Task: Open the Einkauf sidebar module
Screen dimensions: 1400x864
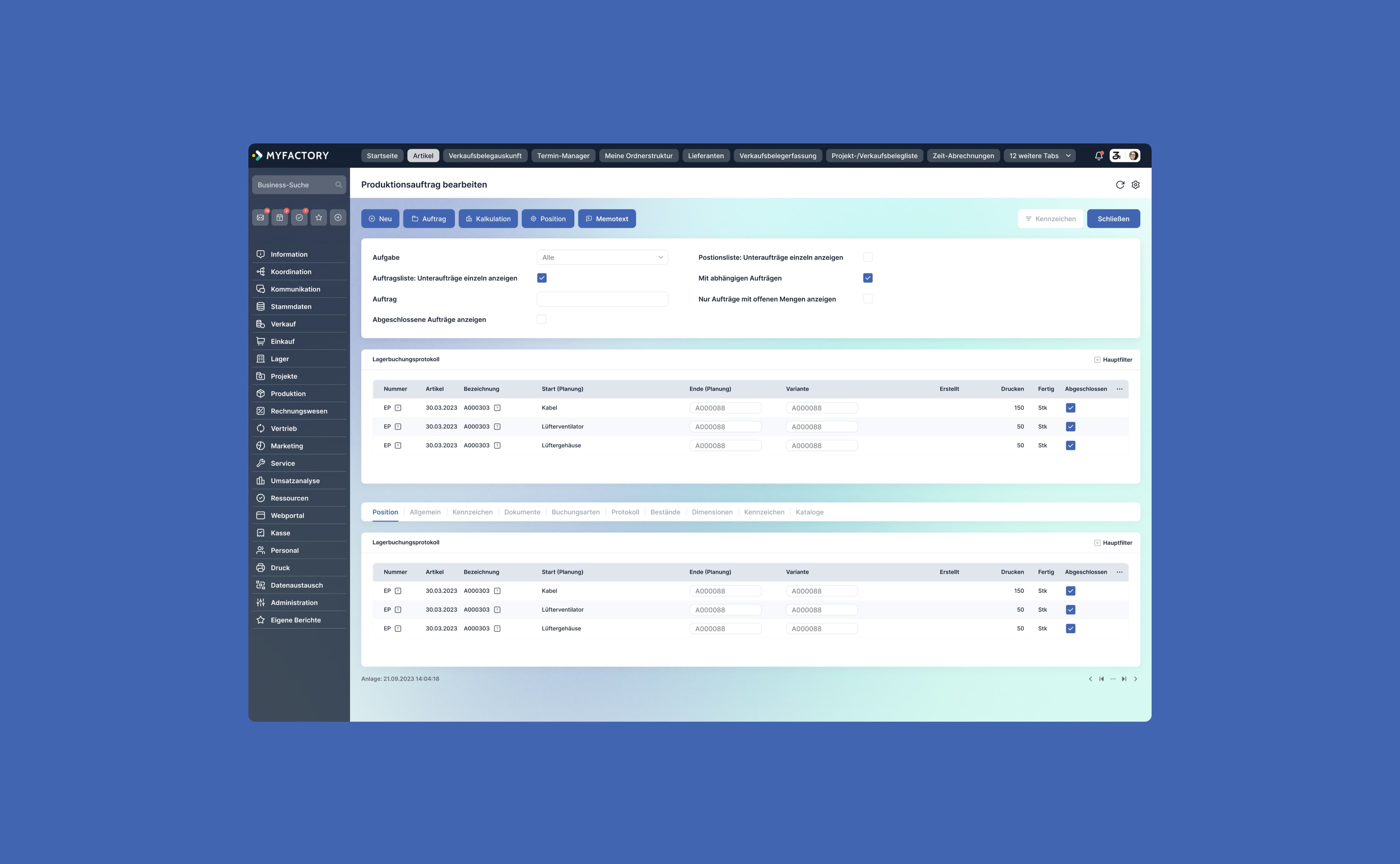Action: (x=299, y=341)
